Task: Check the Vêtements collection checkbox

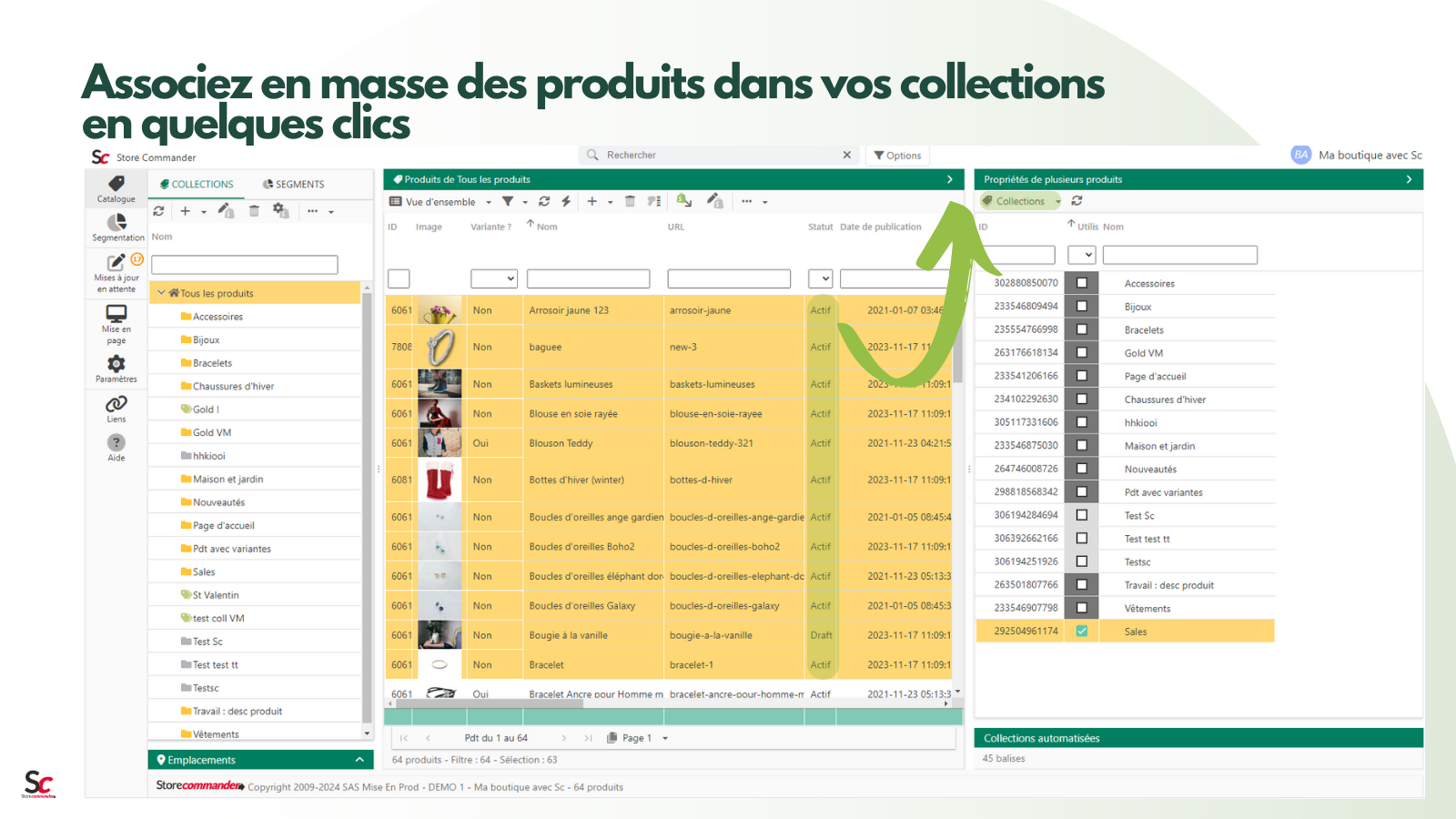Action: click(1082, 608)
